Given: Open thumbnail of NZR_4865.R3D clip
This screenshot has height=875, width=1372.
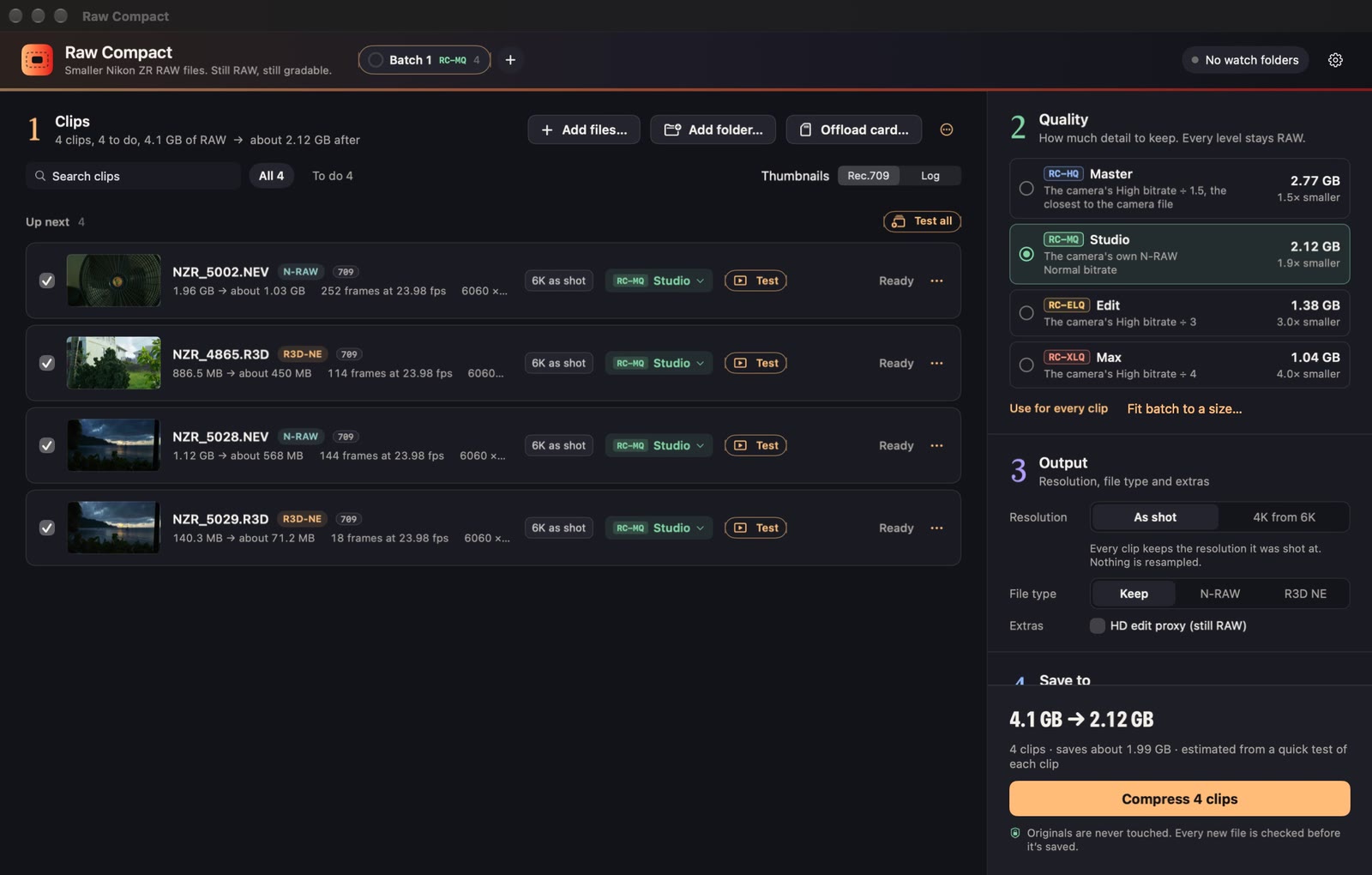Looking at the screenshot, I should tap(113, 363).
